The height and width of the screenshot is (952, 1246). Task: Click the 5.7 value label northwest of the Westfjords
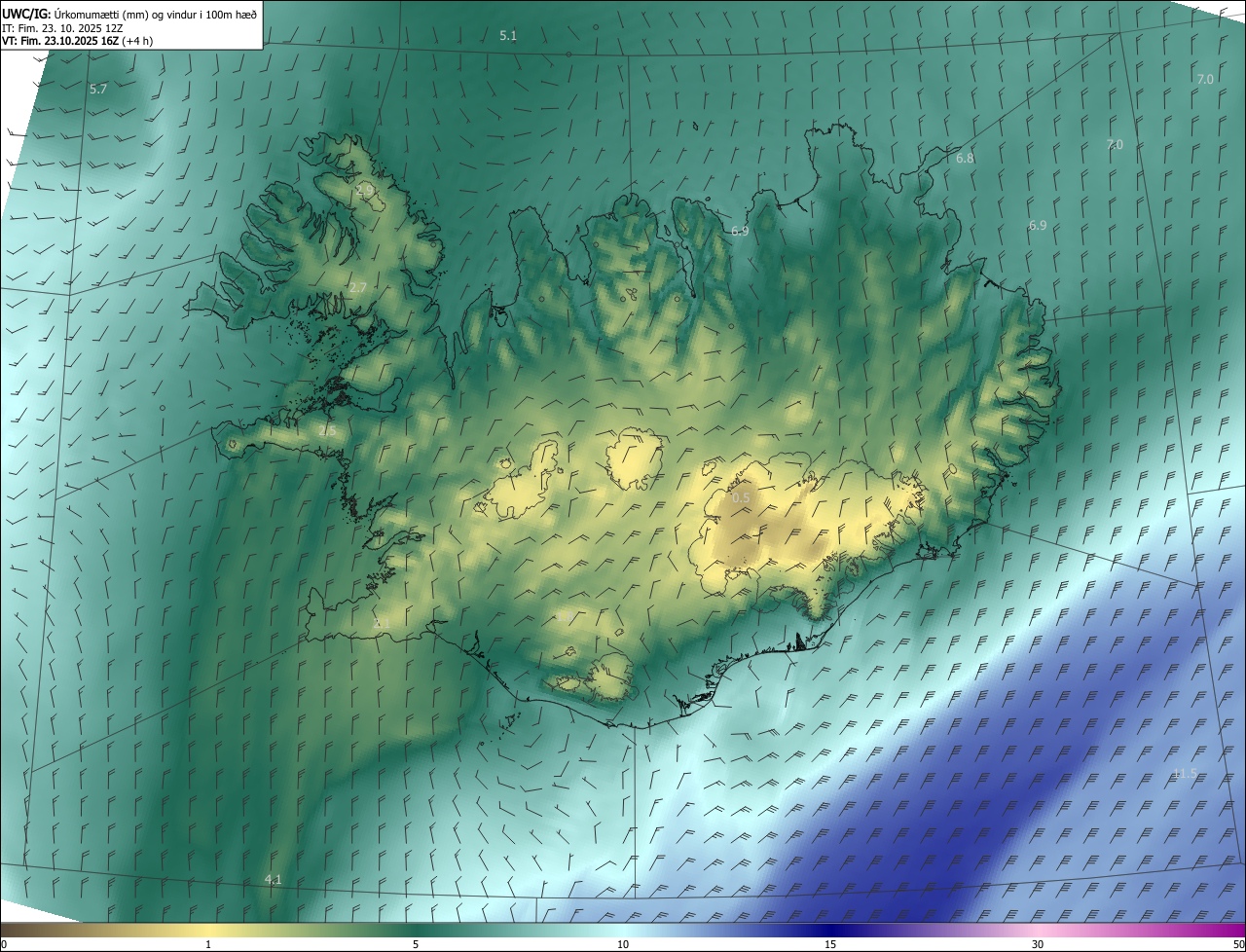click(98, 90)
